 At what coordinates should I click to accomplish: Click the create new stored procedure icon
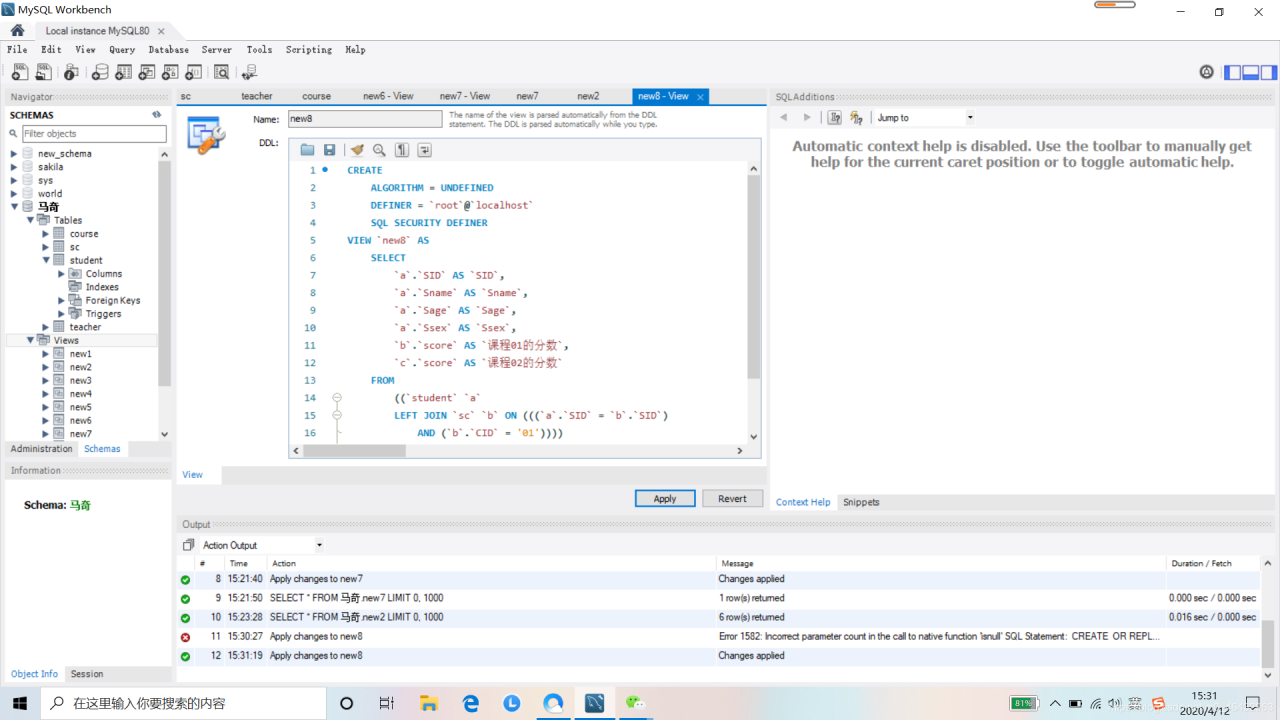(170, 72)
